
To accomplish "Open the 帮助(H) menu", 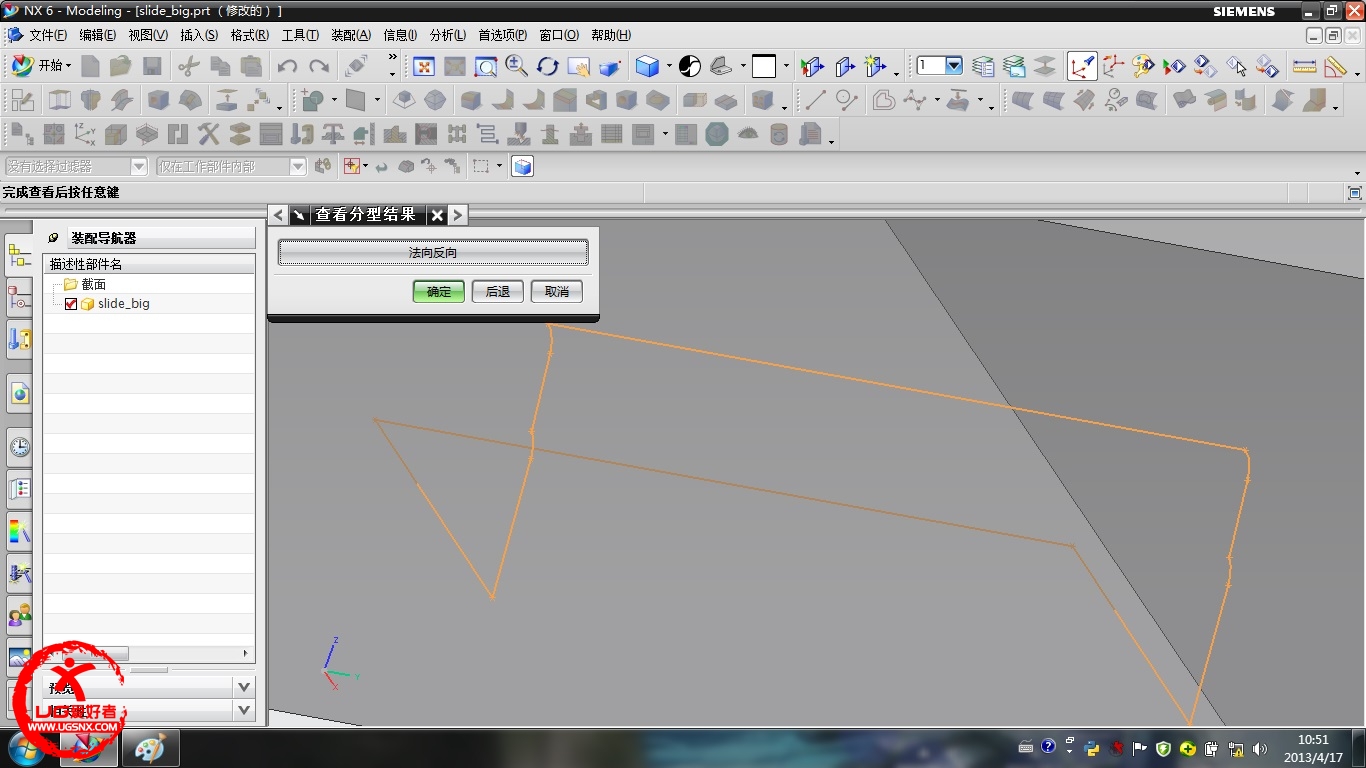I will tap(611, 35).
